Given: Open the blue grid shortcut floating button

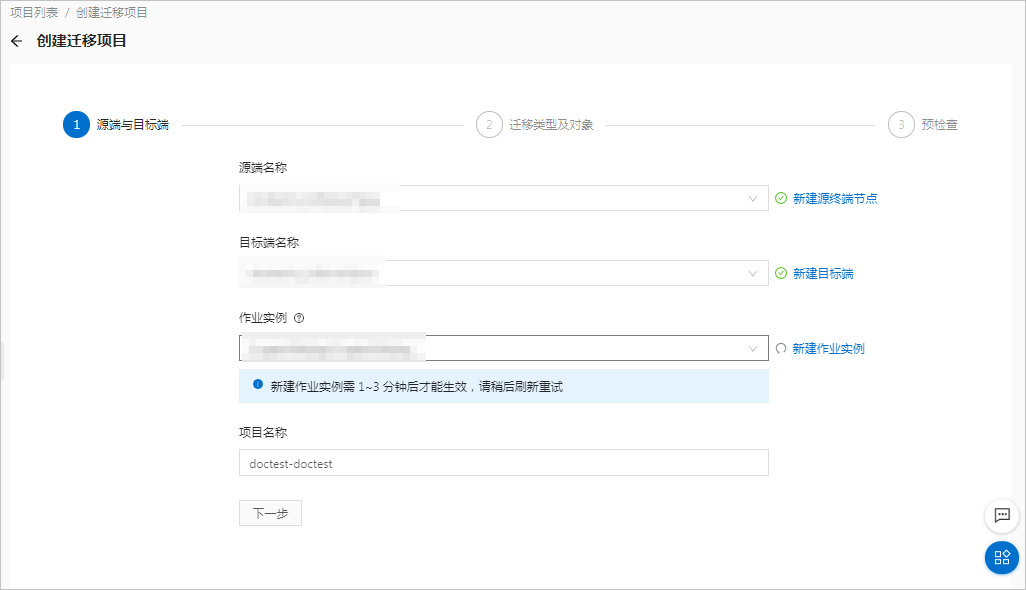Looking at the screenshot, I should [x=1001, y=557].
